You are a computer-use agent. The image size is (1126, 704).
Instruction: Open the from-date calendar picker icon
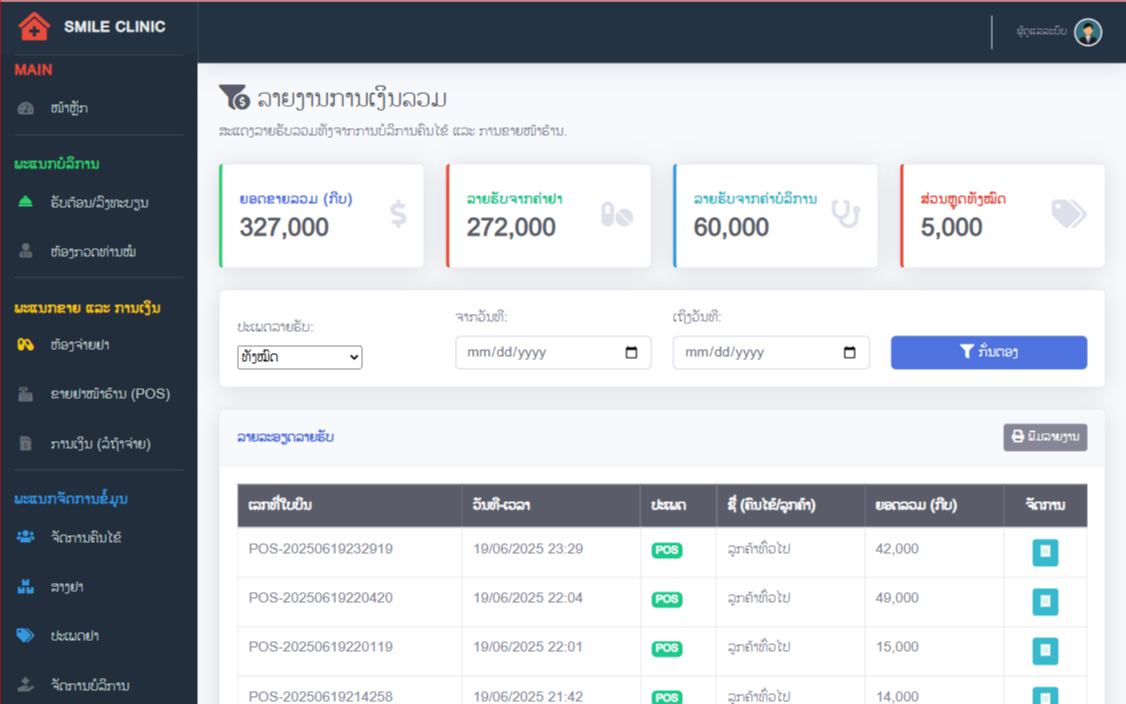tap(631, 353)
